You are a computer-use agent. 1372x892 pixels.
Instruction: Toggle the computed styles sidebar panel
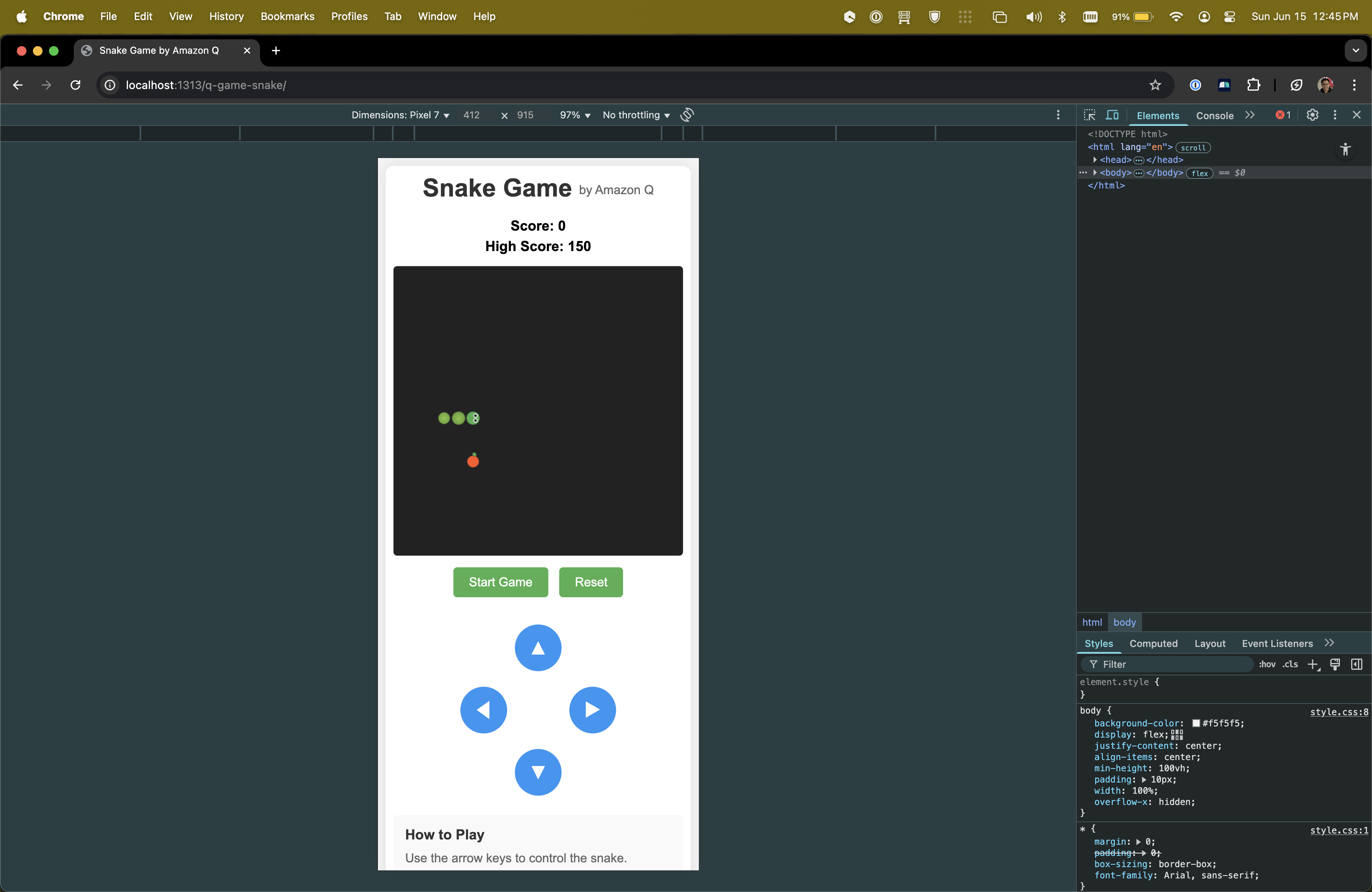tap(1358, 665)
